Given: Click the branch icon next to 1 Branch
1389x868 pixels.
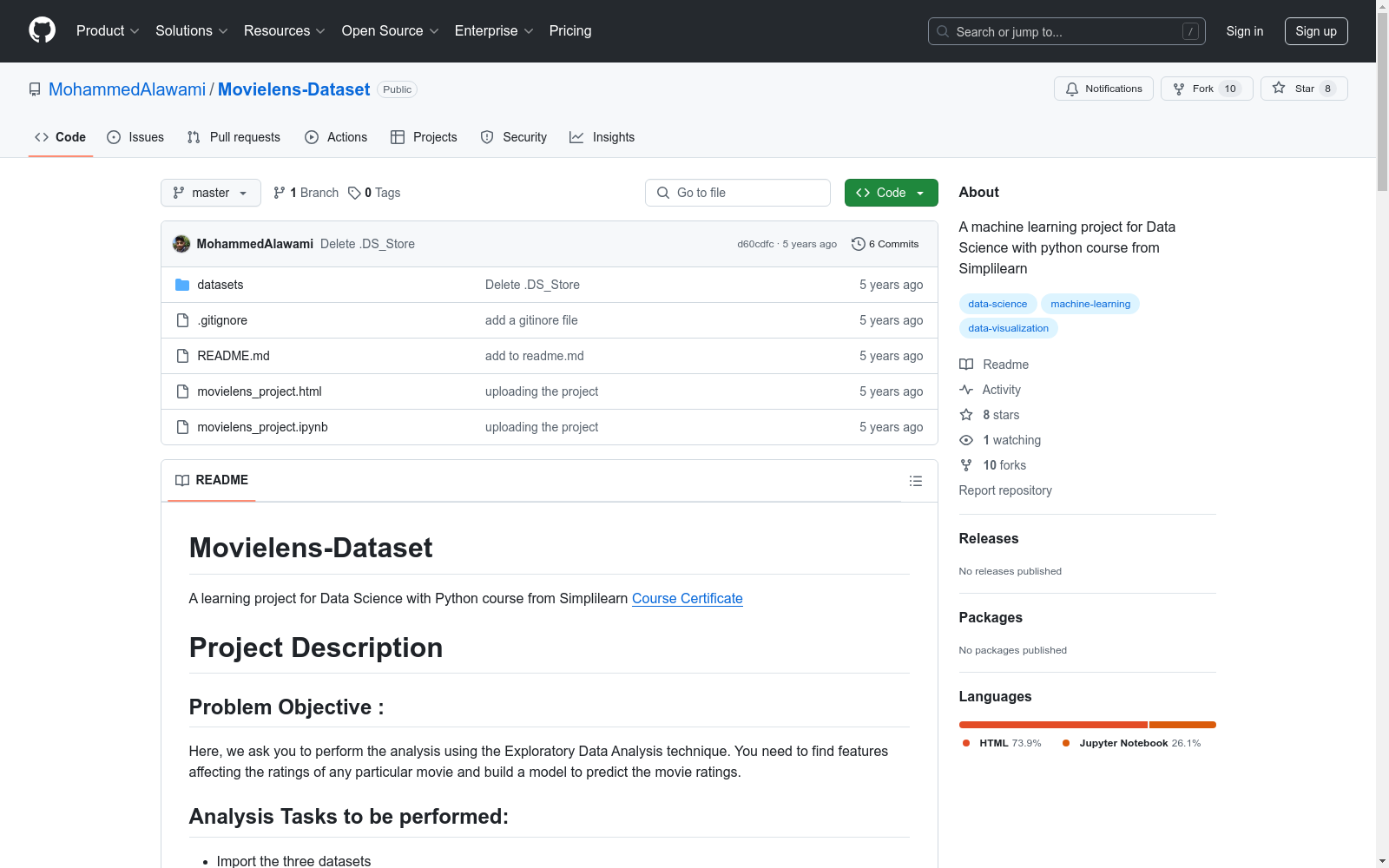Looking at the screenshot, I should 280,193.
